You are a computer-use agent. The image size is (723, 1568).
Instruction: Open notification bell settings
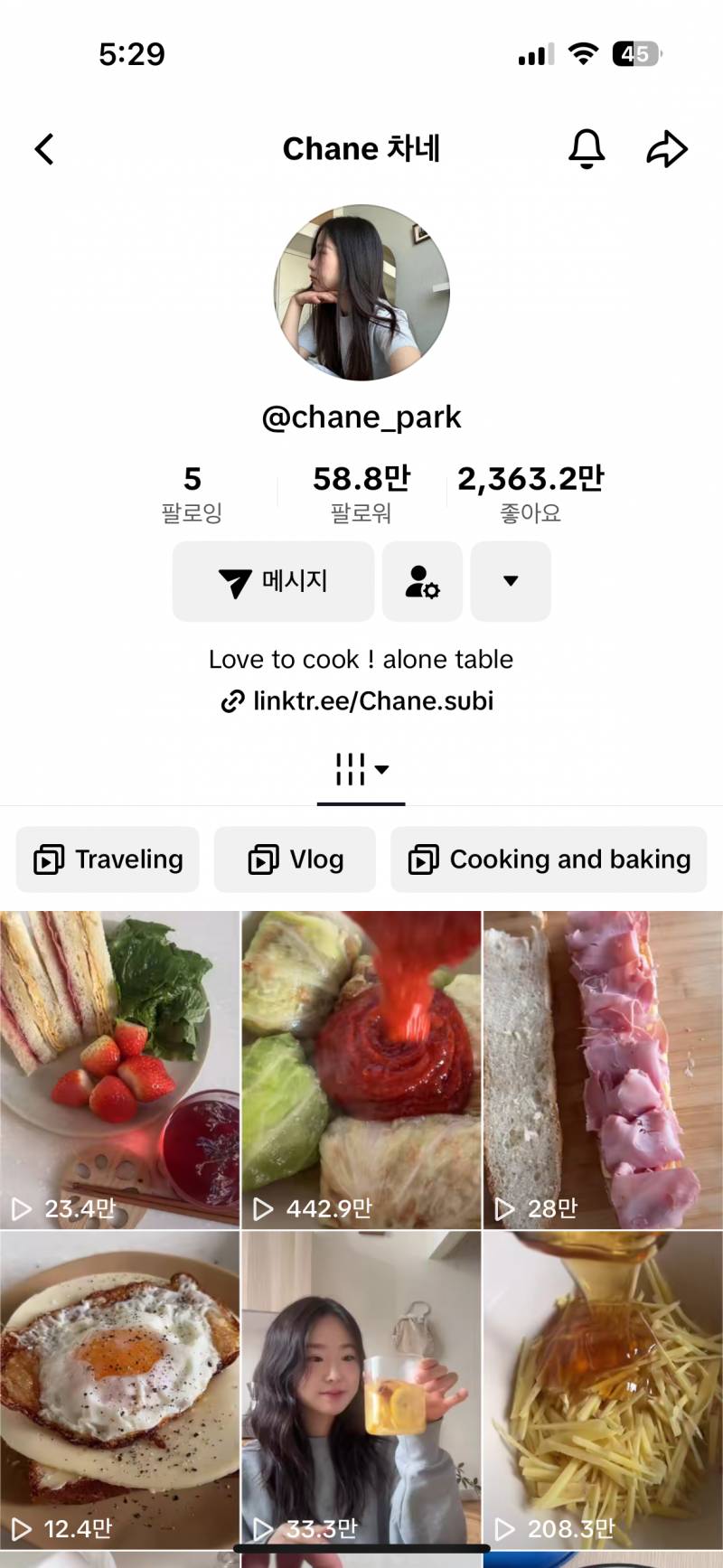tap(586, 149)
